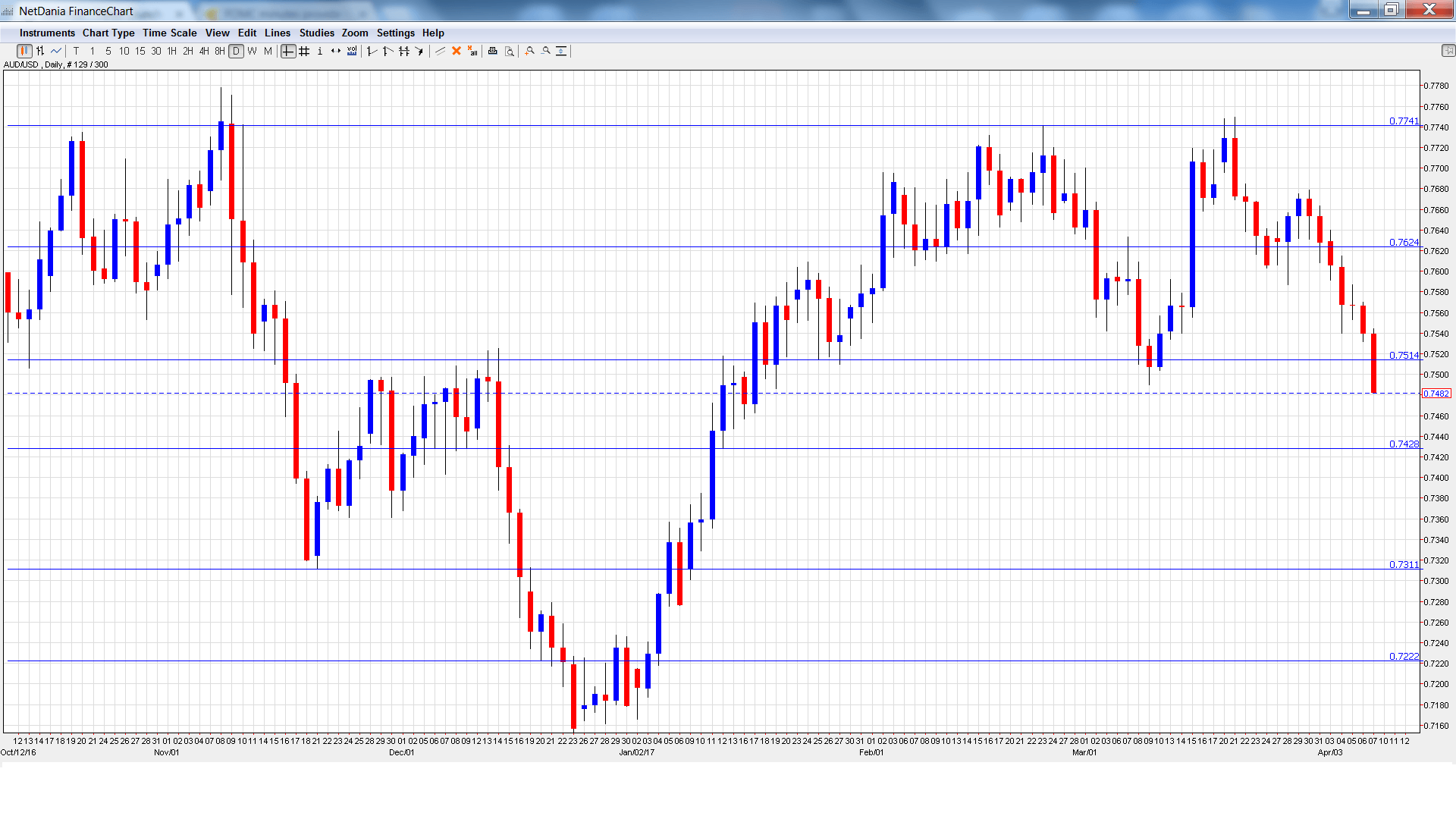The height and width of the screenshot is (819, 1456).
Task: Print the chart using printer icon
Action: (x=493, y=51)
